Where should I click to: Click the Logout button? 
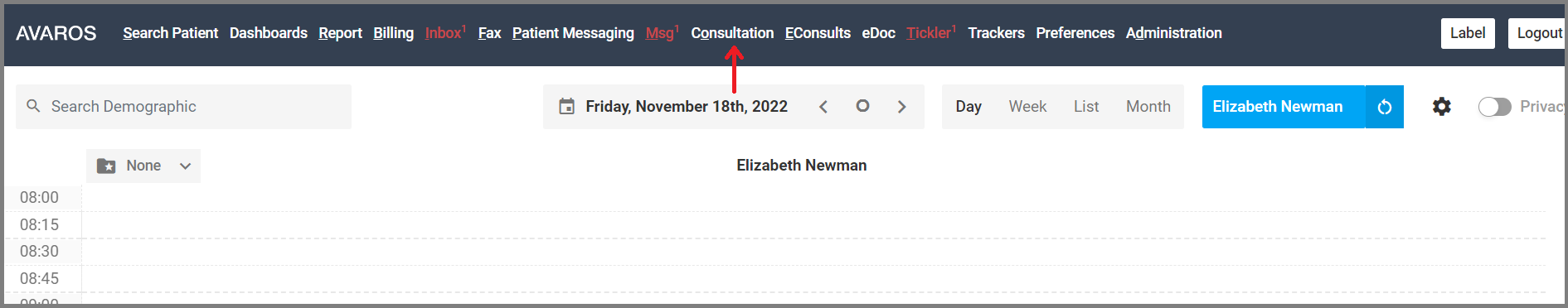1538,33
